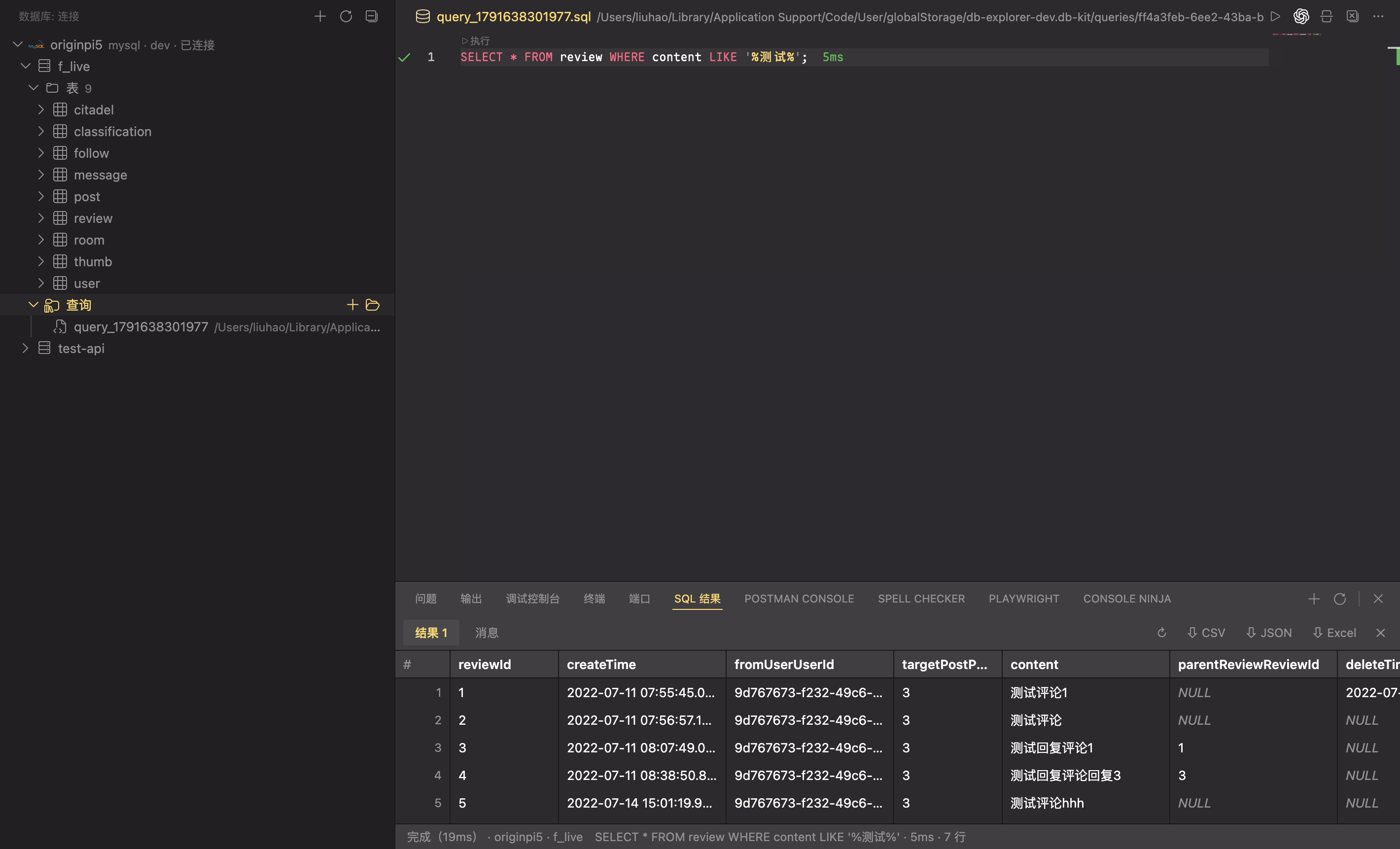Collapse the f_live database node
Image resolution: width=1400 pixels, height=849 pixels.
click(x=26, y=66)
